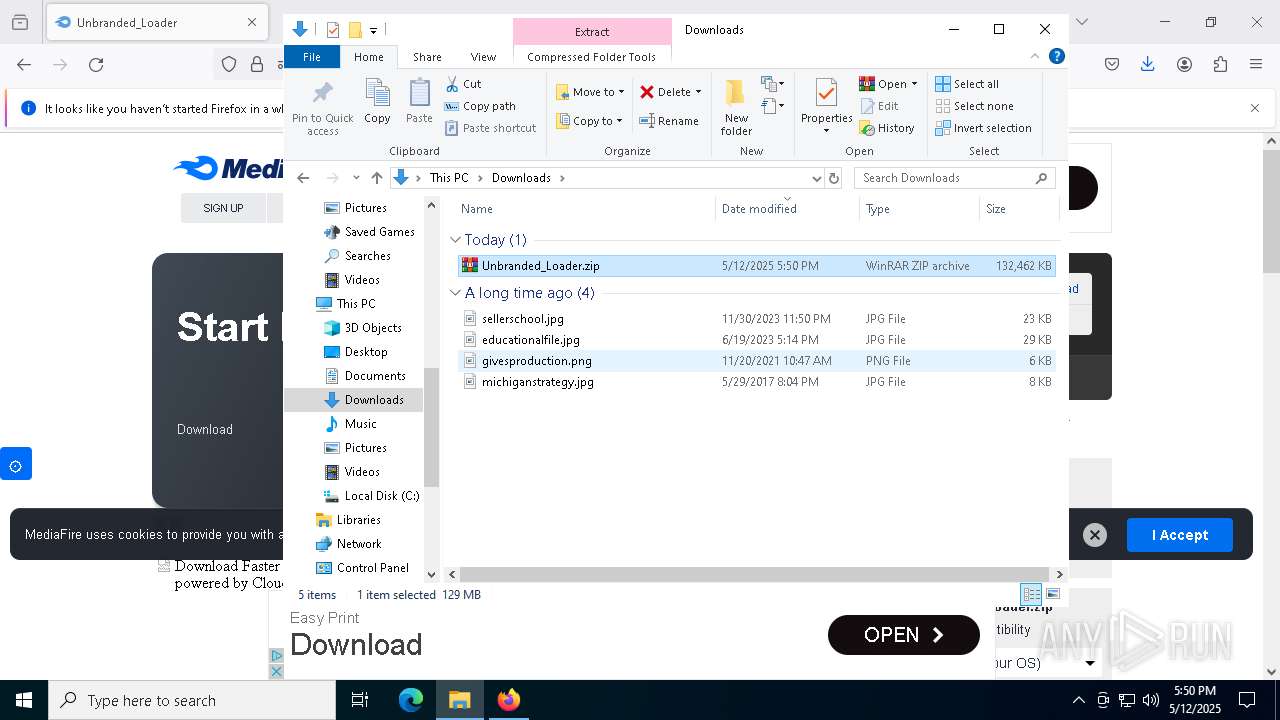Switch to the Home ribbon tab

coord(368,57)
